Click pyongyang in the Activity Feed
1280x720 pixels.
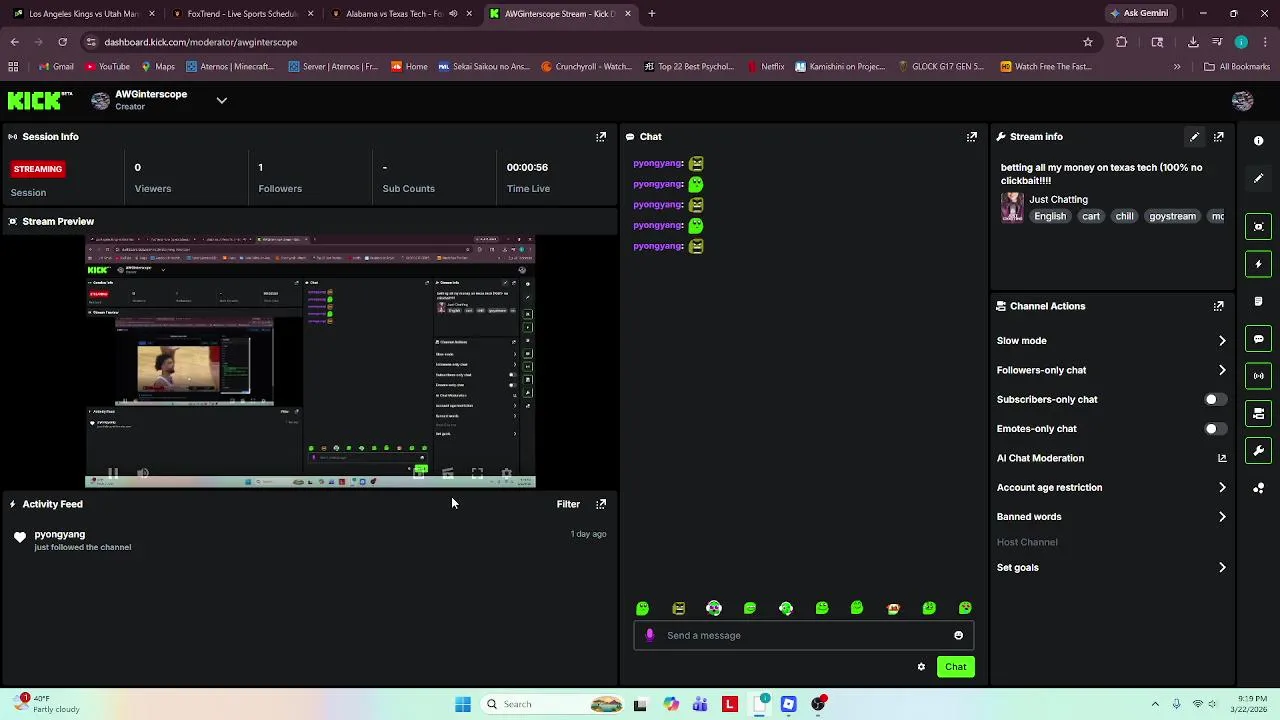coord(60,535)
